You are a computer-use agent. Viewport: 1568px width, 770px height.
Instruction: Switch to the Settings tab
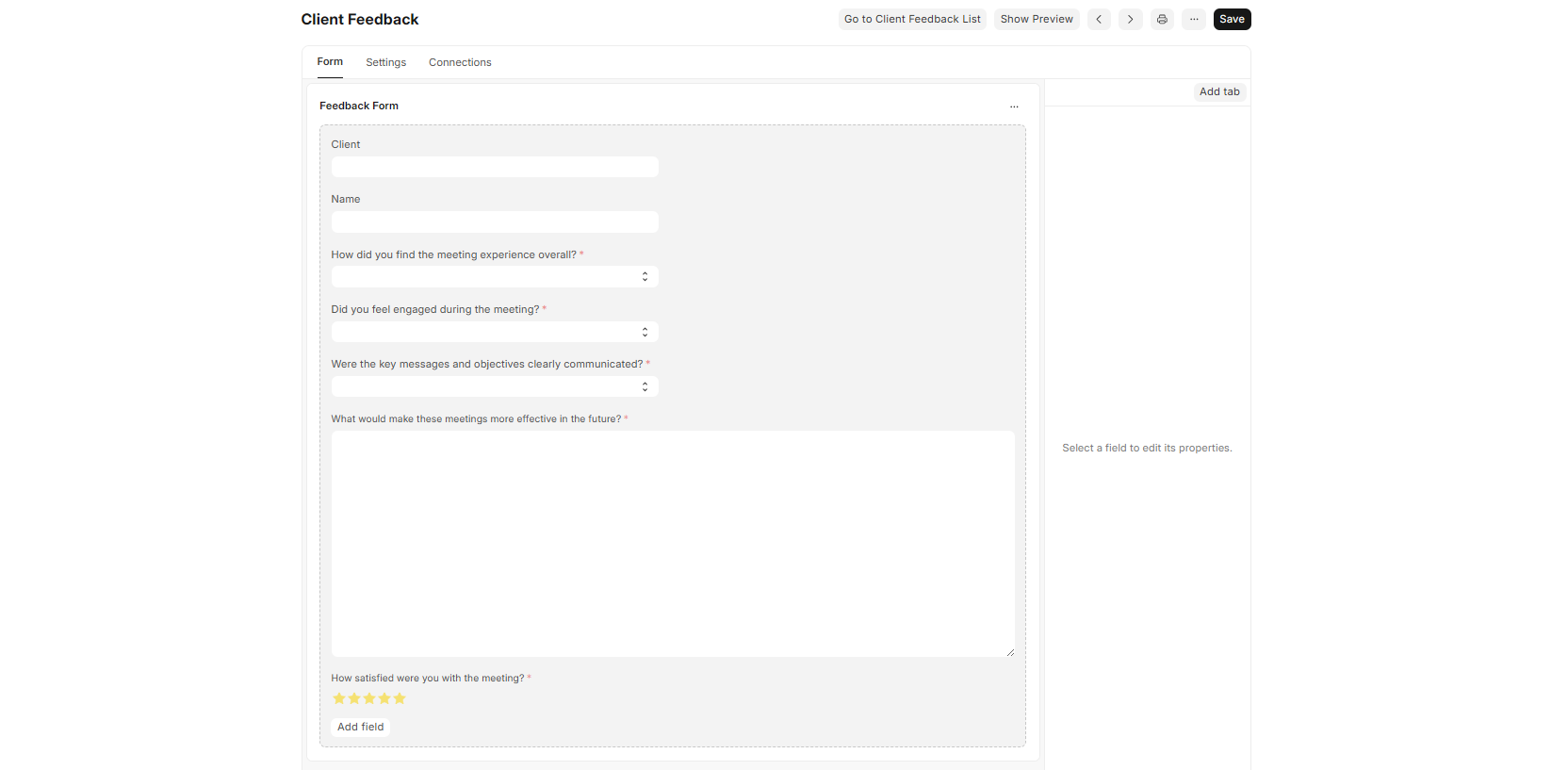(x=385, y=62)
